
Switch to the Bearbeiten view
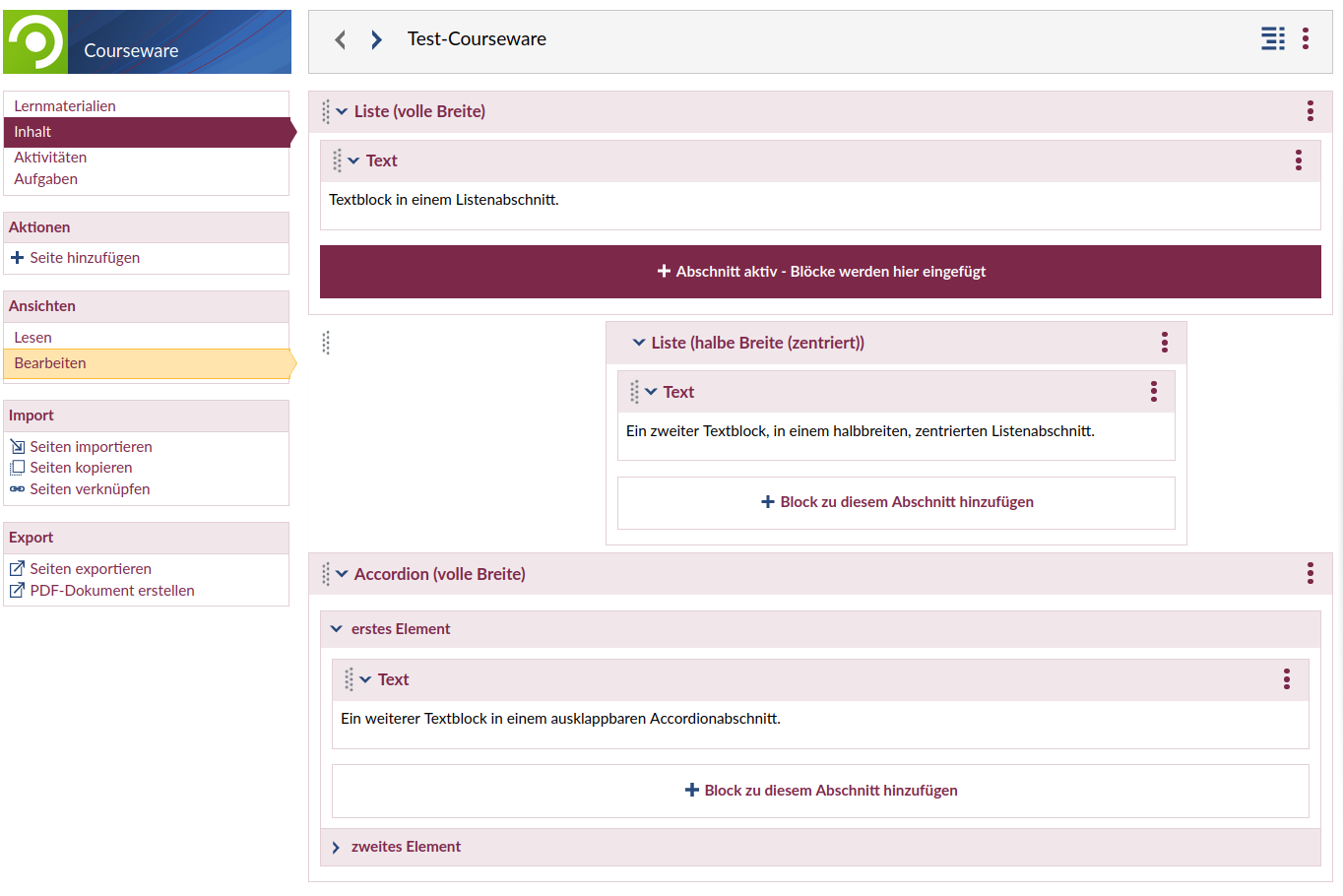point(146,363)
